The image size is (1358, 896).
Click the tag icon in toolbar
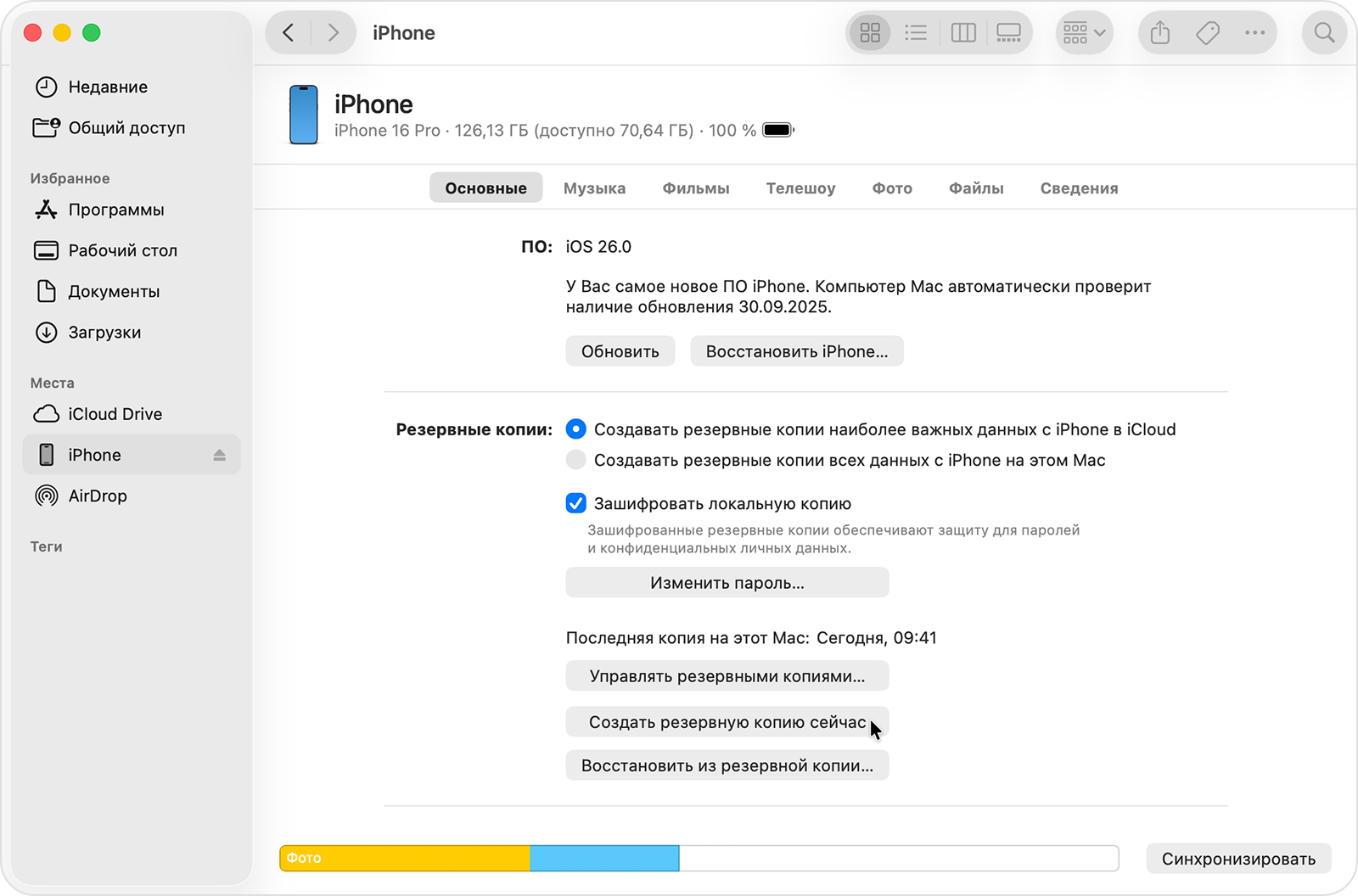pyautogui.click(x=1207, y=33)
